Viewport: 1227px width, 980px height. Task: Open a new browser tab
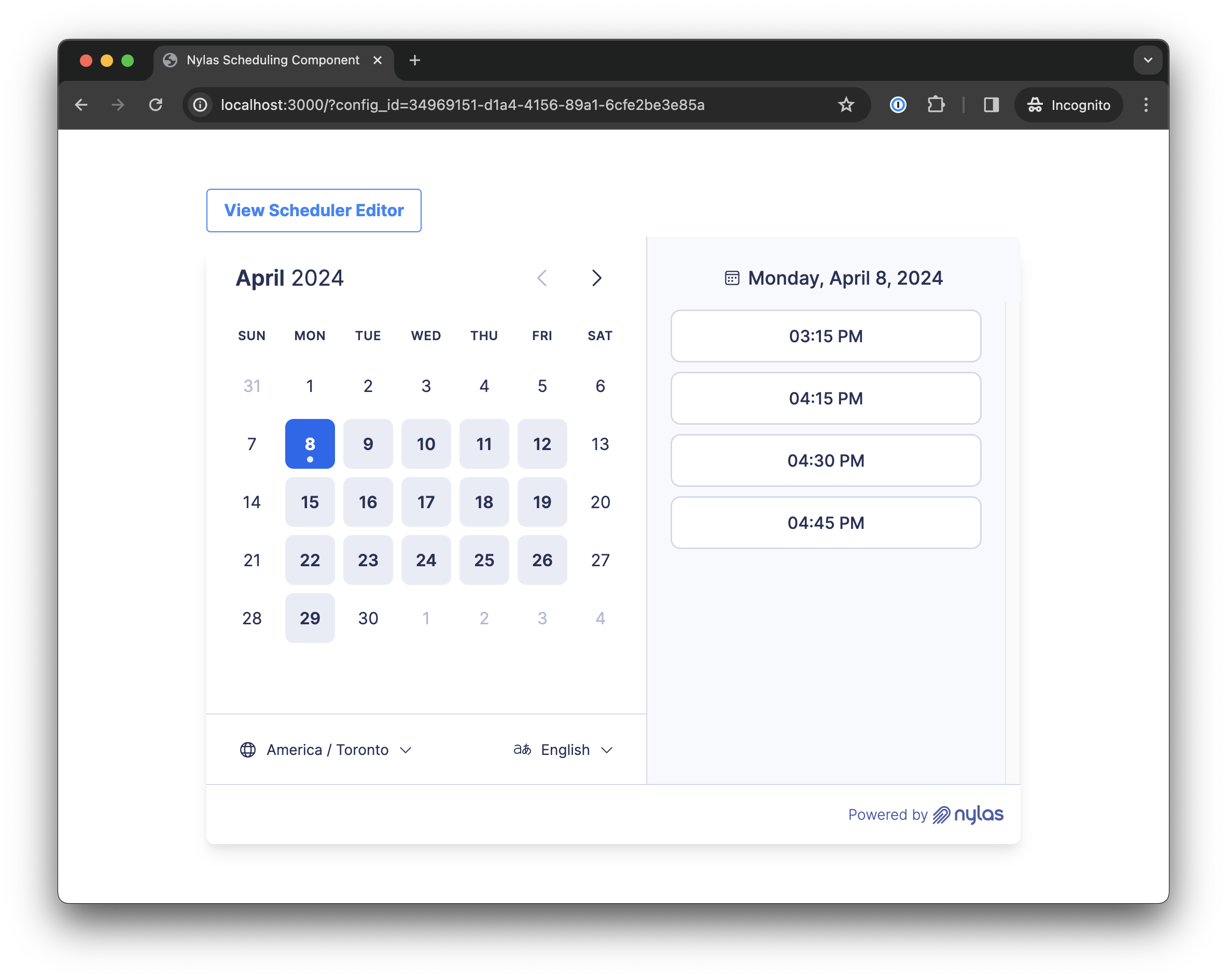pos(414,60)
